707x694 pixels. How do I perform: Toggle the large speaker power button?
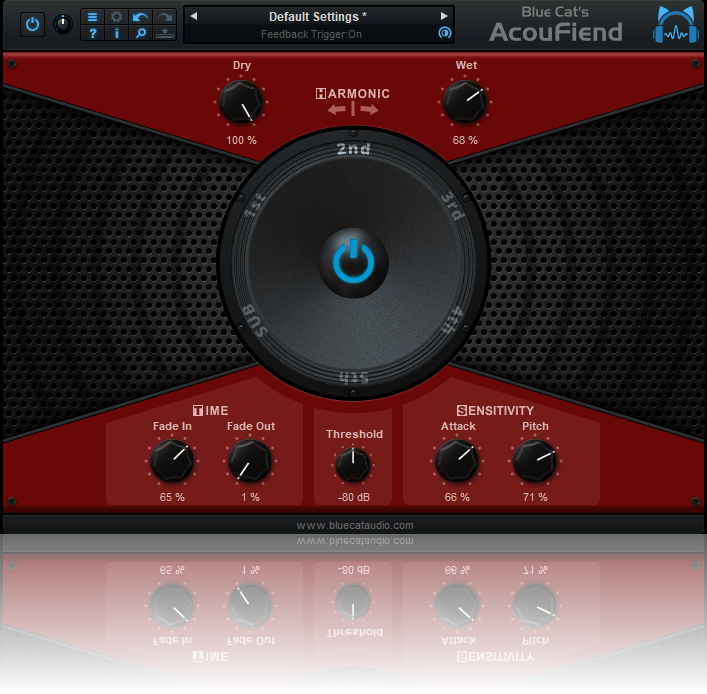pos(354,263)
